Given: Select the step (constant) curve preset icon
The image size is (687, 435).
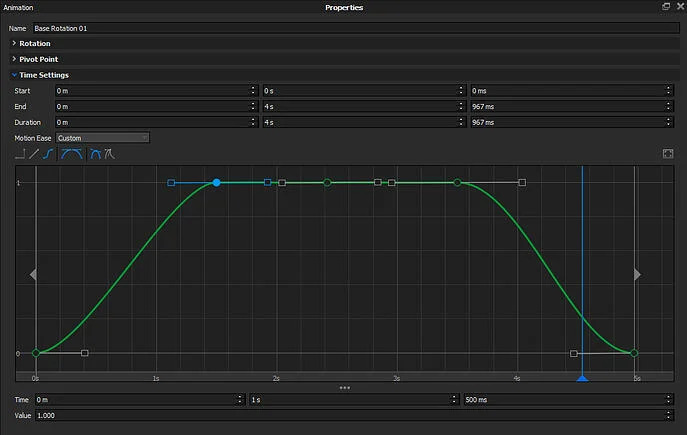Looking at the screenshot, I should (x=20, y=155).
